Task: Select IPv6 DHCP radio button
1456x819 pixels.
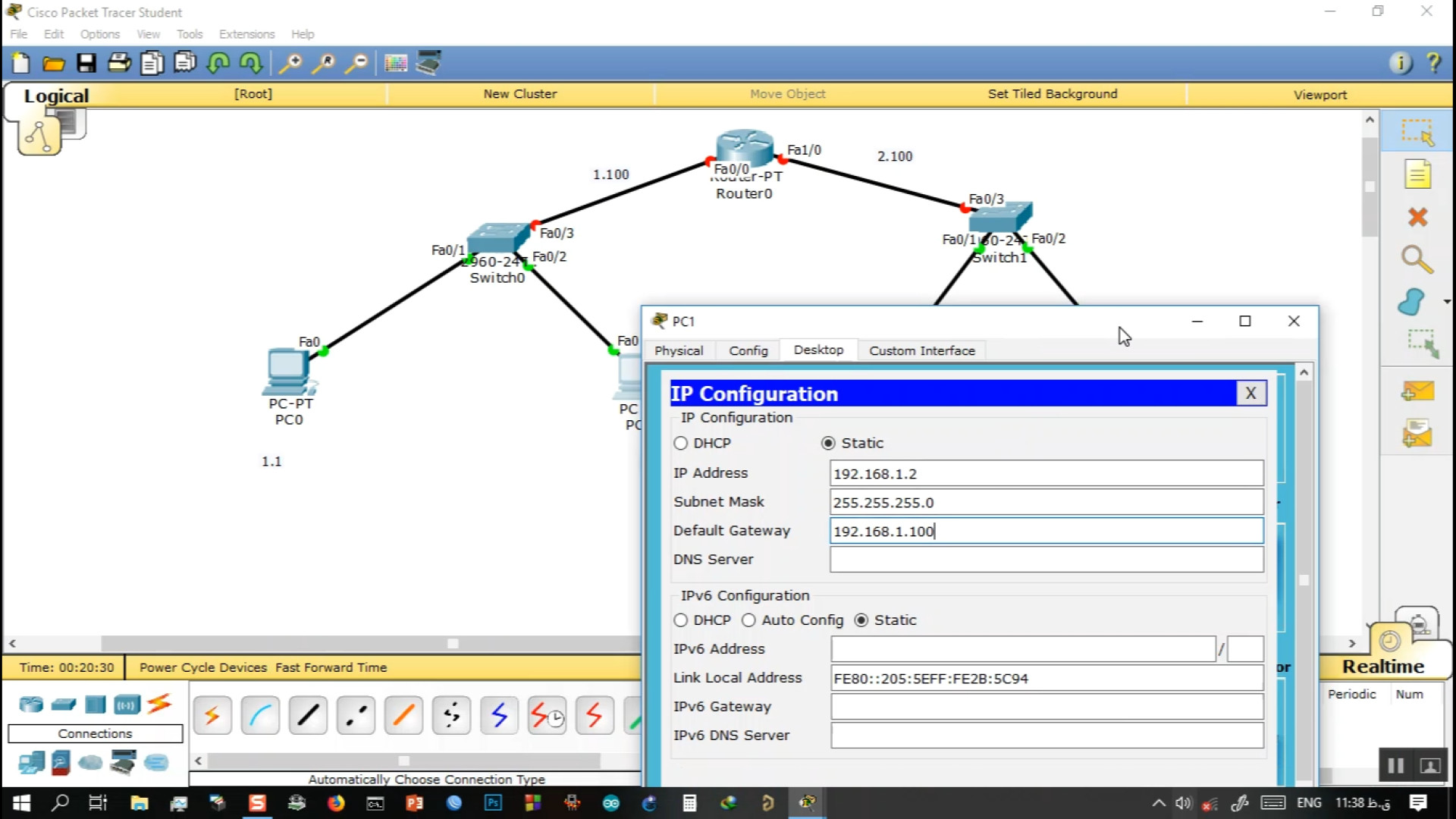Action: pos(680,620)
